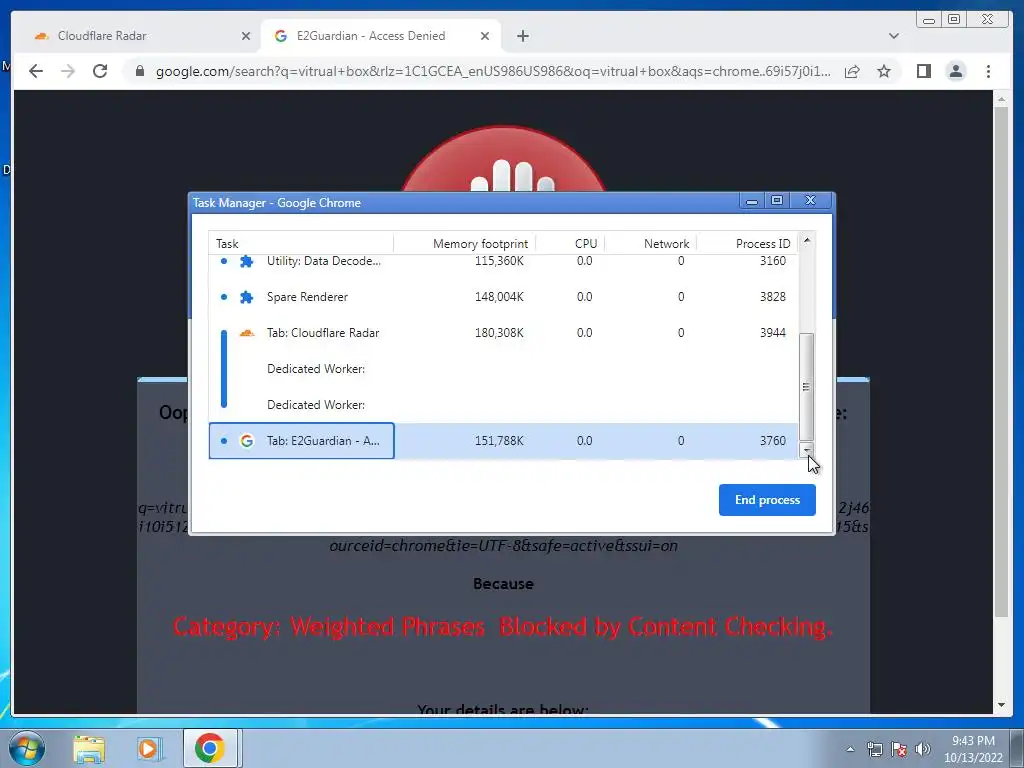Click process ID 3828
Screen dimensions: 1024x768
click(x=773, y=296)
